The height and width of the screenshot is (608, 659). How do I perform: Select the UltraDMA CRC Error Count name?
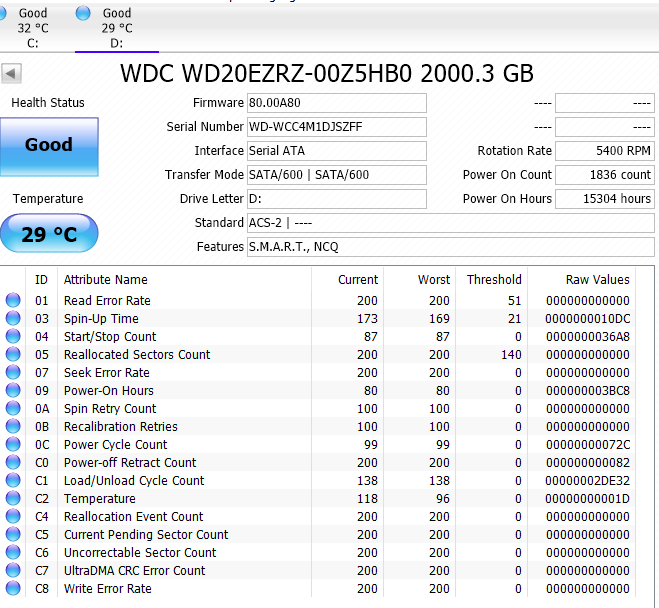coord(134,571)
